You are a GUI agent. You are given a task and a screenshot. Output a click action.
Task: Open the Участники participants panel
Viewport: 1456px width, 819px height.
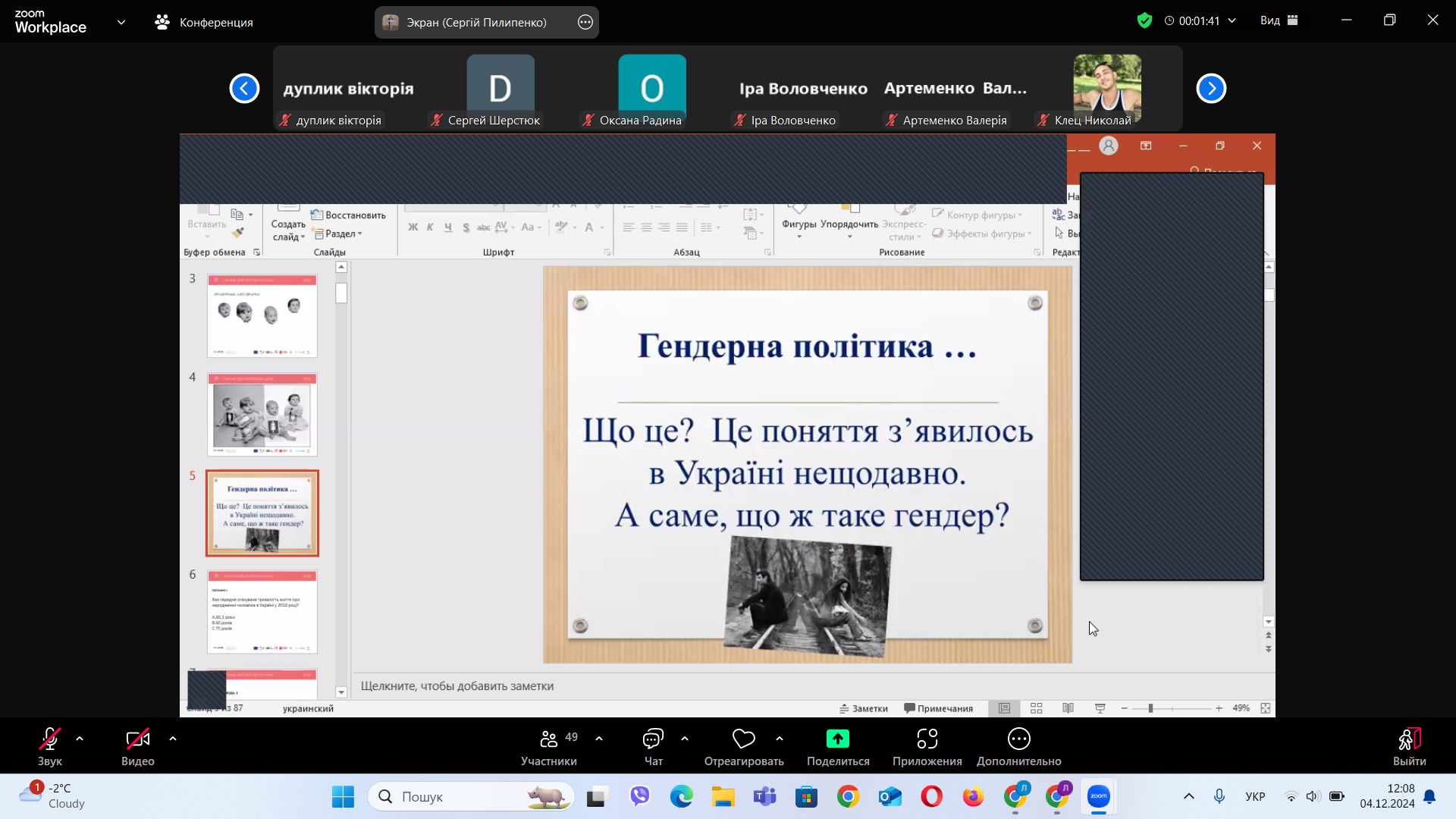pyautogui.click(x=549, y=739)
